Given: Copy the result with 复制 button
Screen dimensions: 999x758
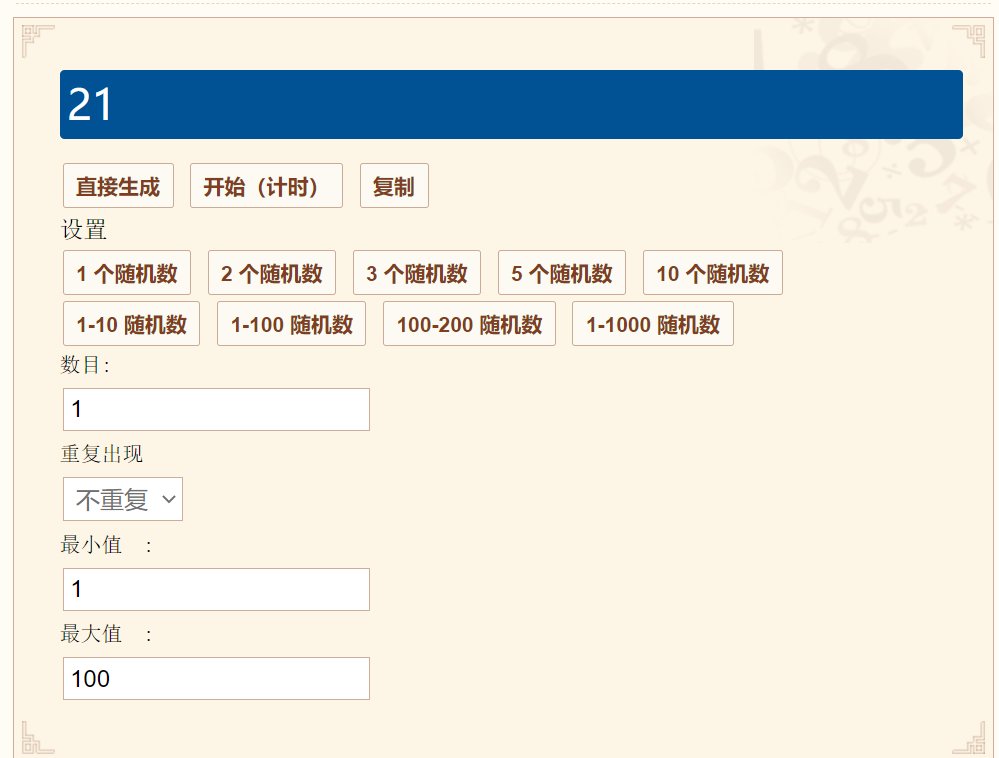Looking at the screenshot, I should 394,186.
